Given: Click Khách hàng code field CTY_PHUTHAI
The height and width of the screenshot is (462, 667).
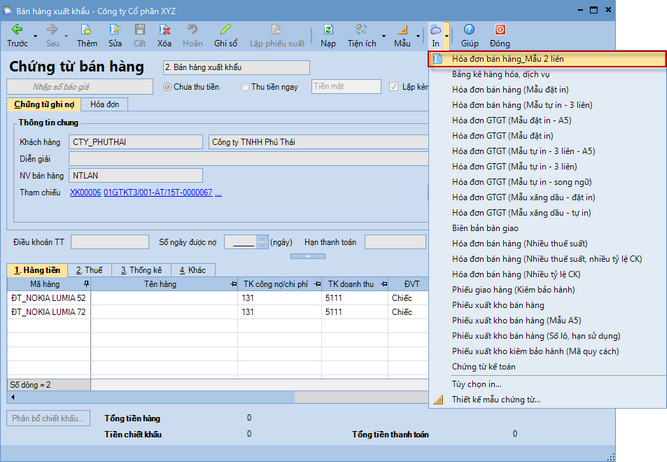Looking at the screenshot, I should (136, 142).
